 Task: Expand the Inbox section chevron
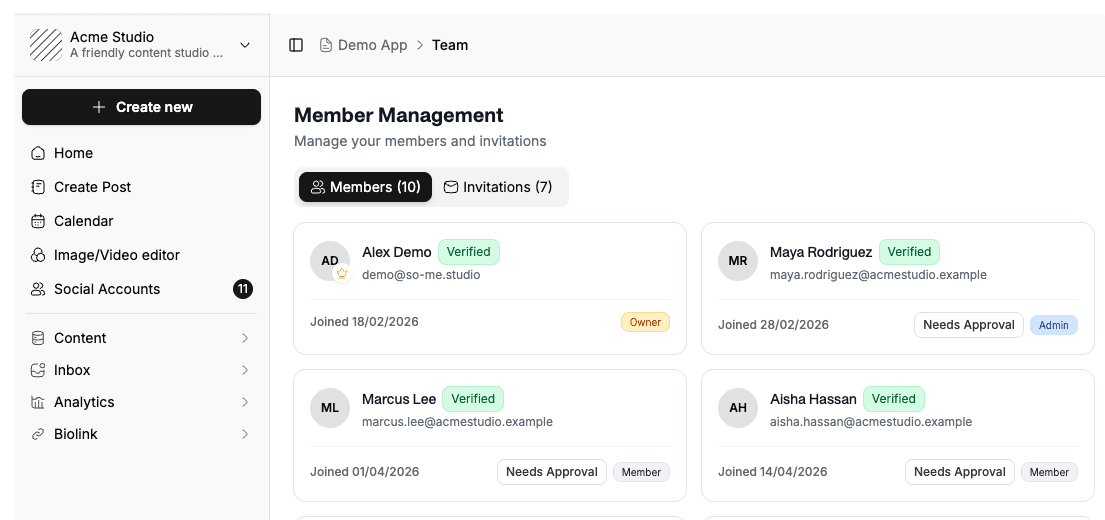point(245,370)
